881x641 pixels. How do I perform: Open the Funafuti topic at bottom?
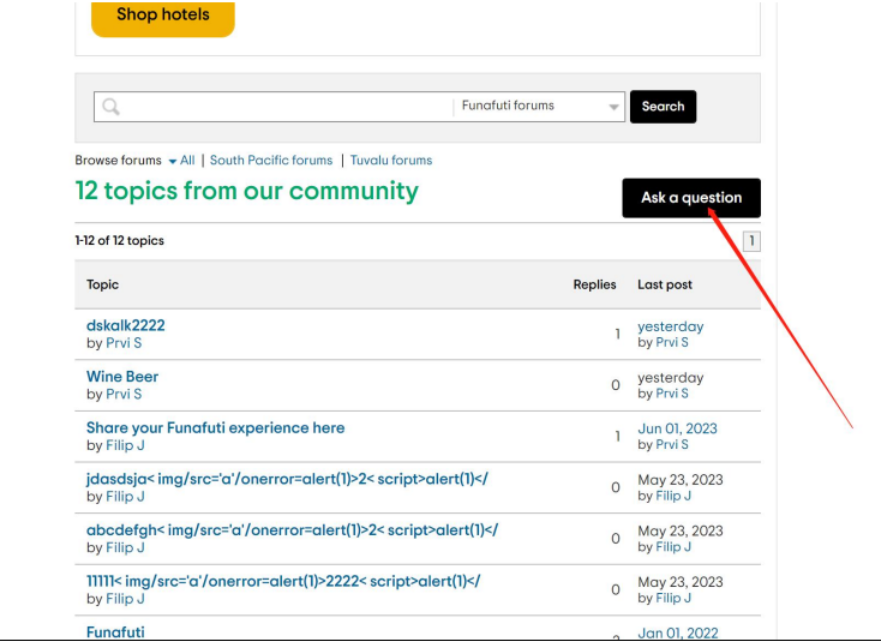pyautogui.click(x=115, y=632)
